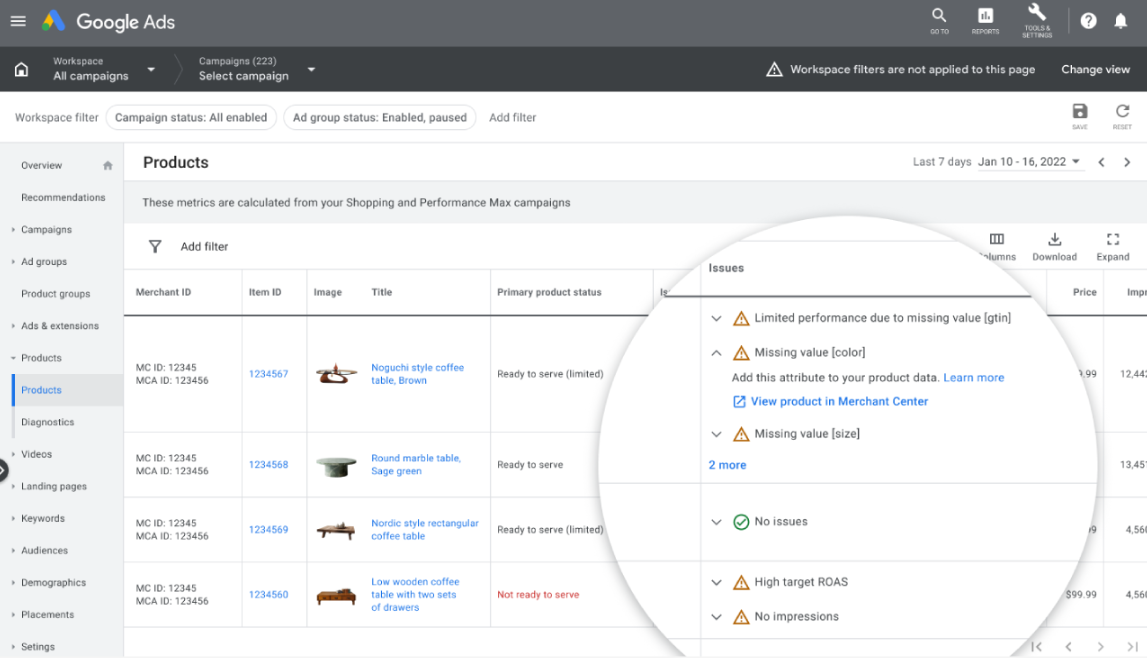1147x658 pixels.
Task: Expand the High target ROAS issue
Action: [x=716, y=582]
